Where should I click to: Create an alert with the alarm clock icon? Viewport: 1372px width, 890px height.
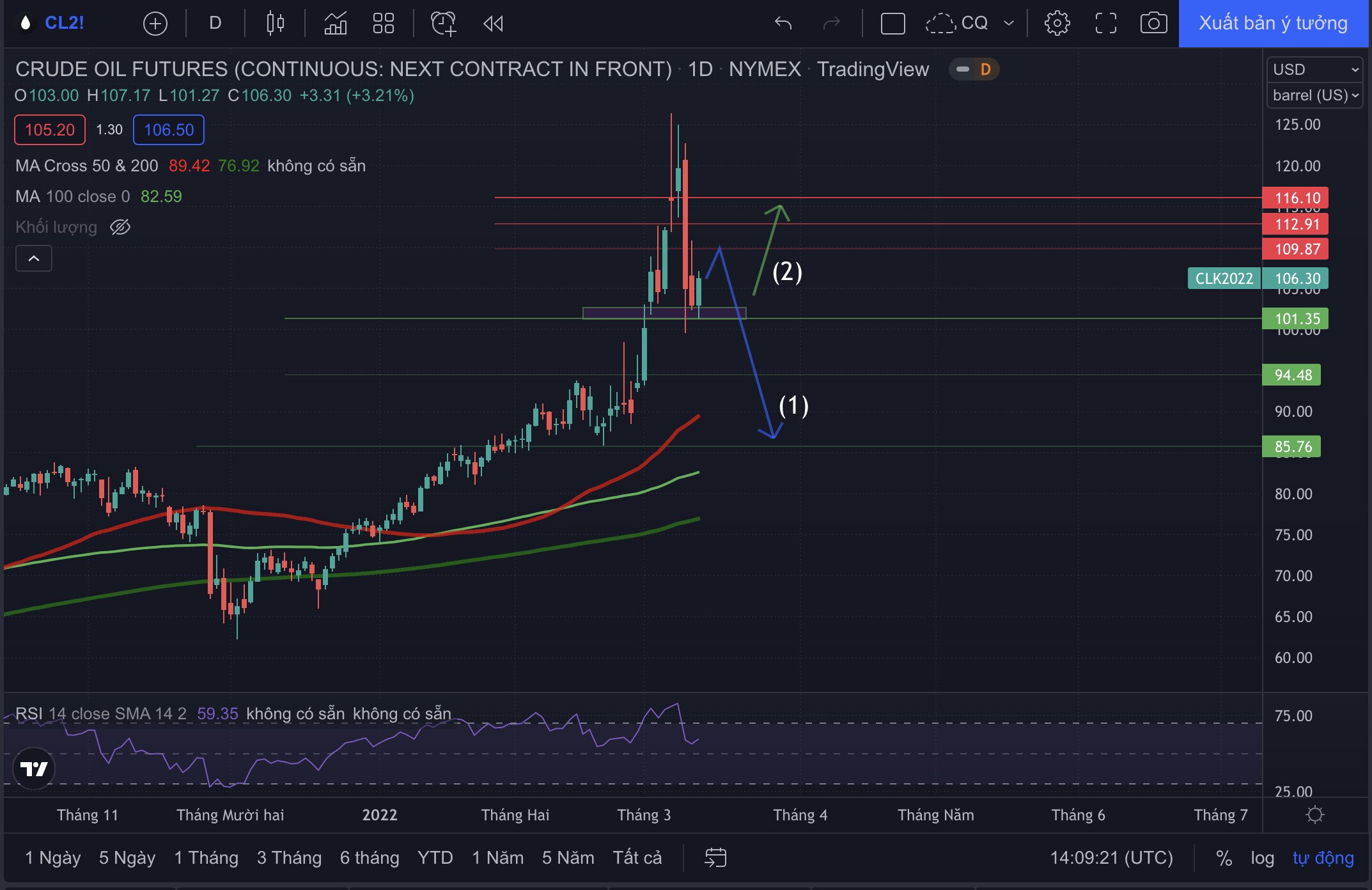tap(444, 24)
